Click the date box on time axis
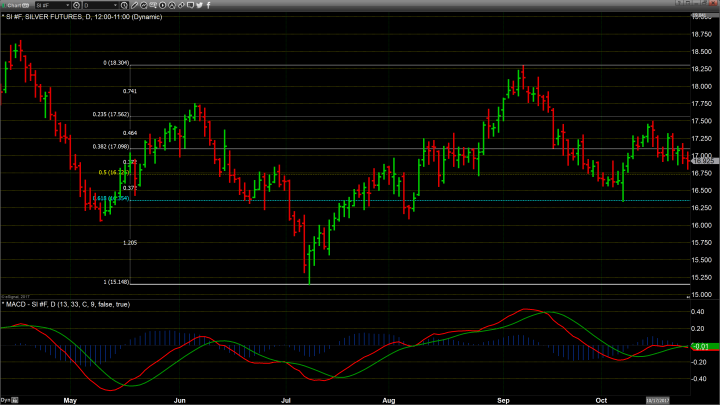720x405 pixels. point(663,399)
